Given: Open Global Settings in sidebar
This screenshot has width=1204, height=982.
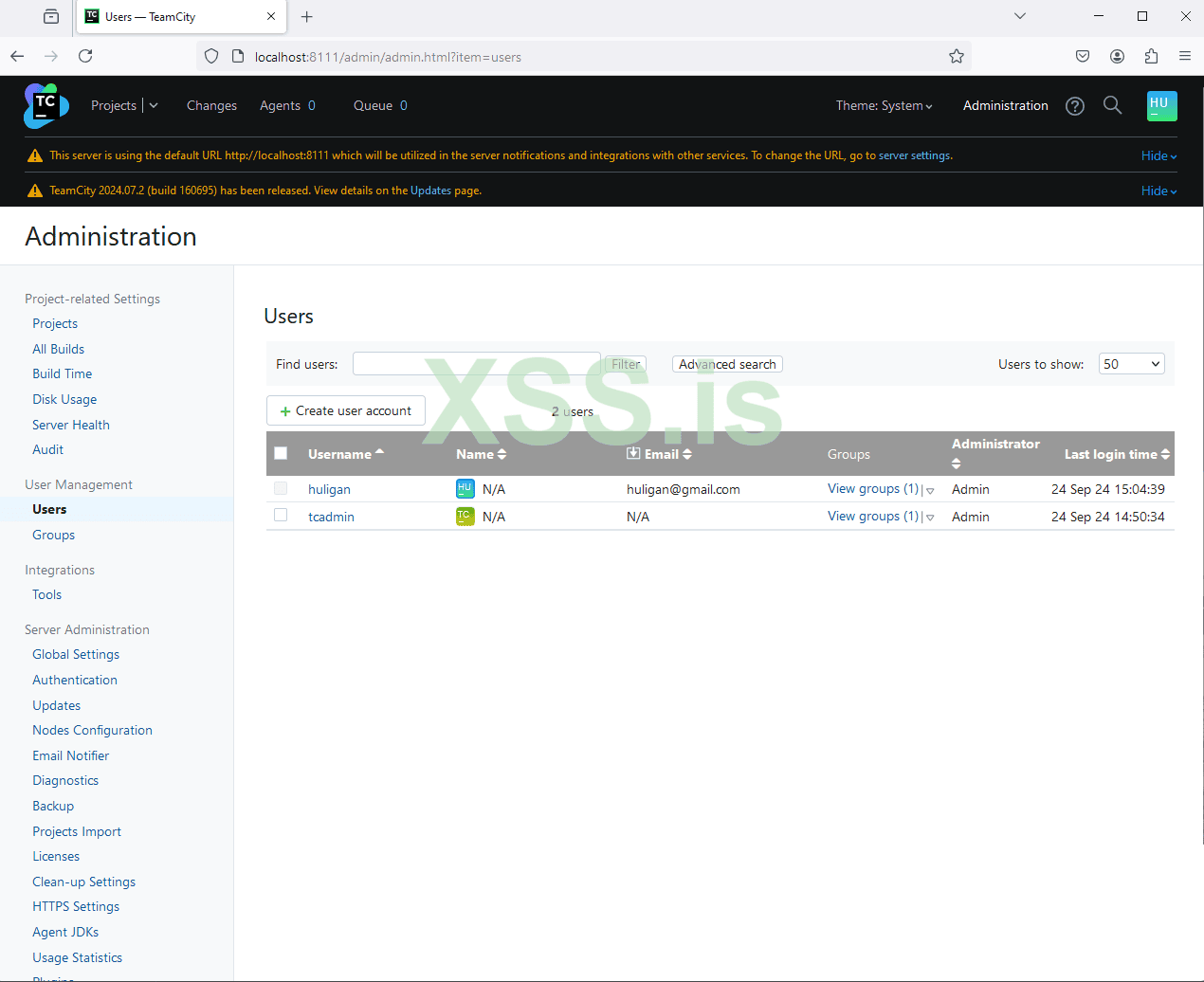Looking at the screenshot, I should [76, 654].
